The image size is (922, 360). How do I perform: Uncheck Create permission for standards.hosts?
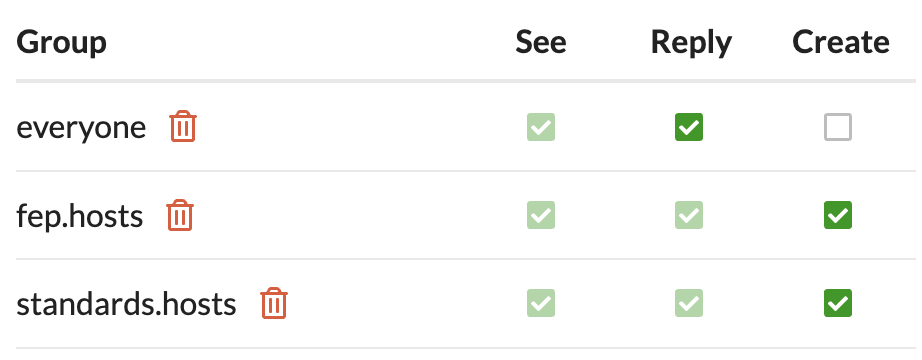coord(838,303)
